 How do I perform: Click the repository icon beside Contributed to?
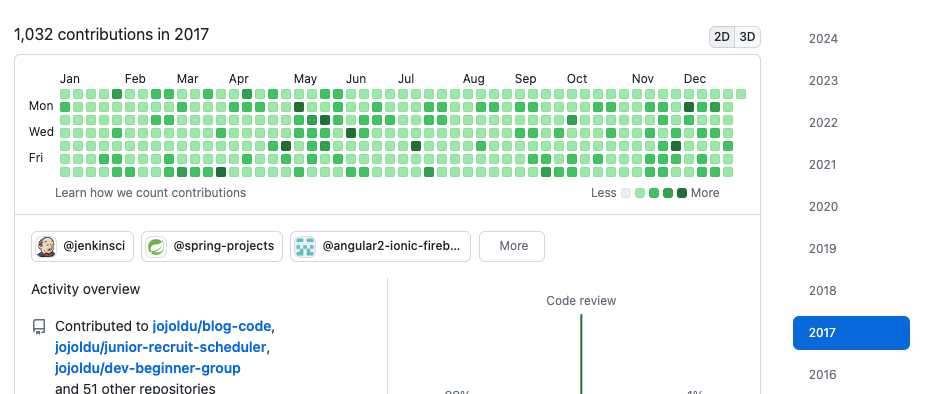(39, 327)
